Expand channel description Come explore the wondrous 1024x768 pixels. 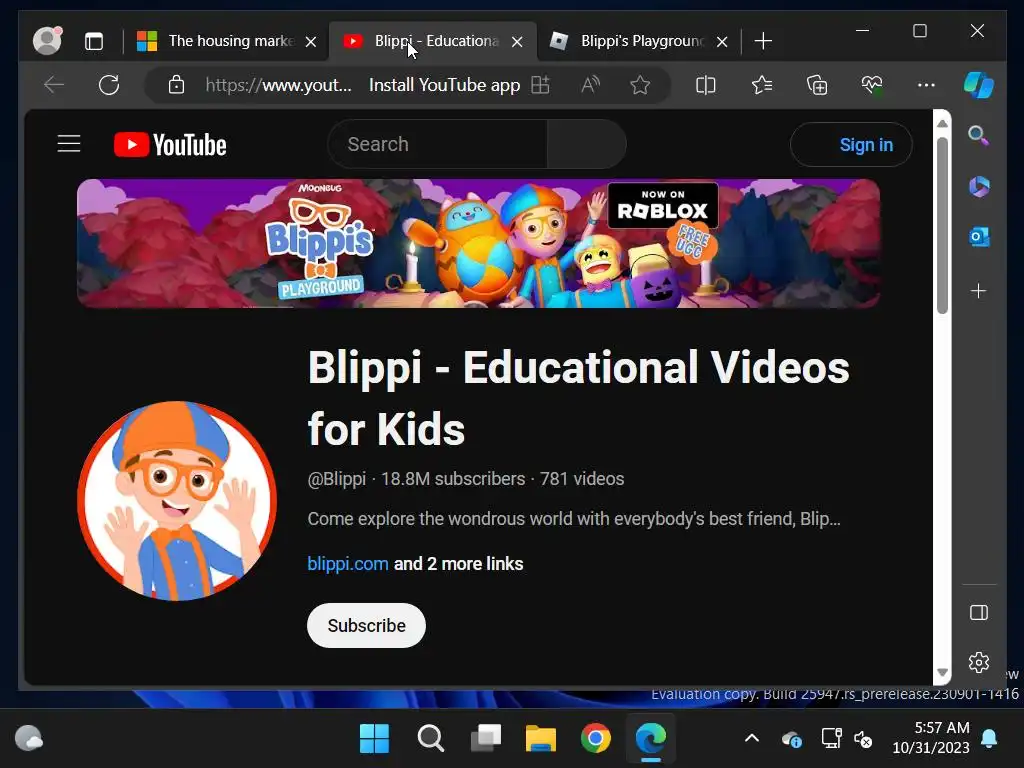click(573, 519)
